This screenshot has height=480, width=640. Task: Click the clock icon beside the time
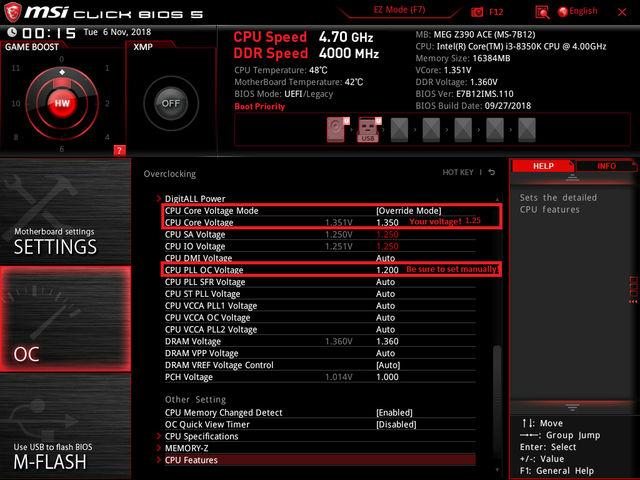click(12, 32)
